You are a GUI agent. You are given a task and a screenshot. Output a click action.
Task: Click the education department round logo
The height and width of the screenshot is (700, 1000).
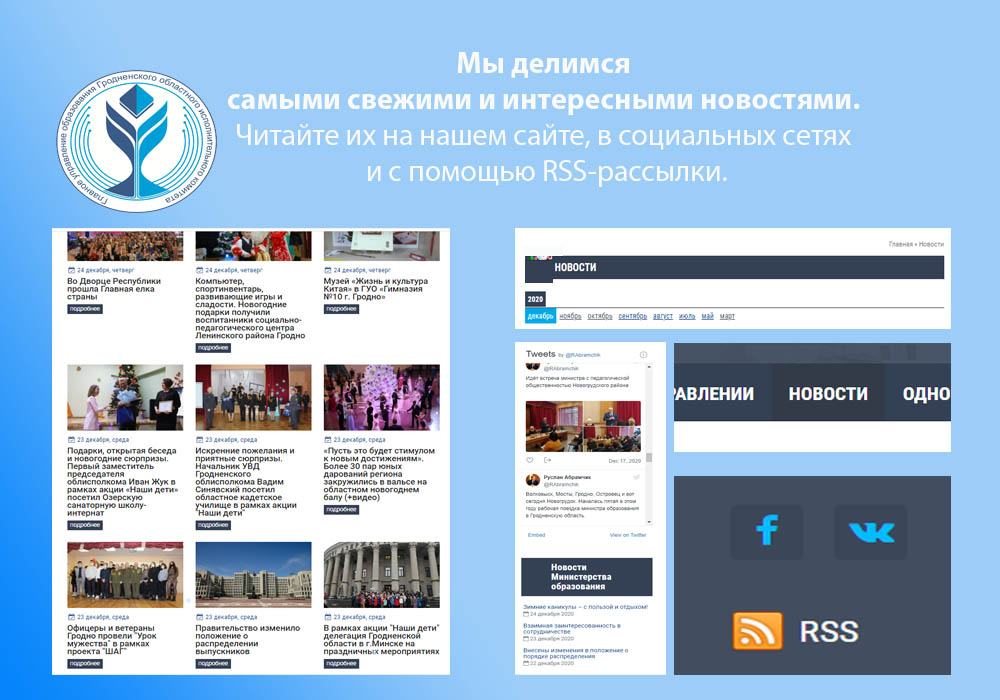pyautogui.click(x=136, y=141)
